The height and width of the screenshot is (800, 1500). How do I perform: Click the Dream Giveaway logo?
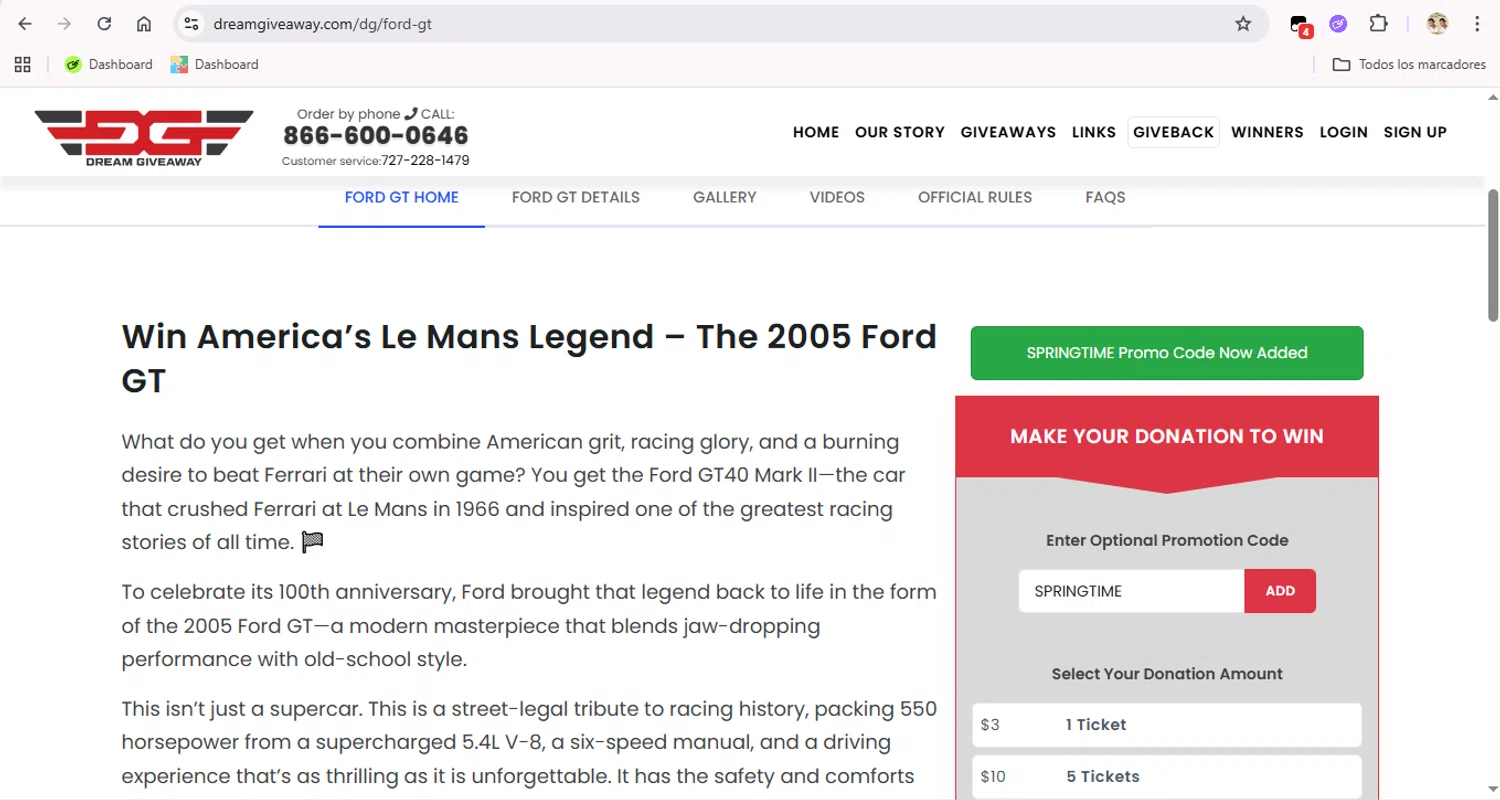(x=144, y=136)
